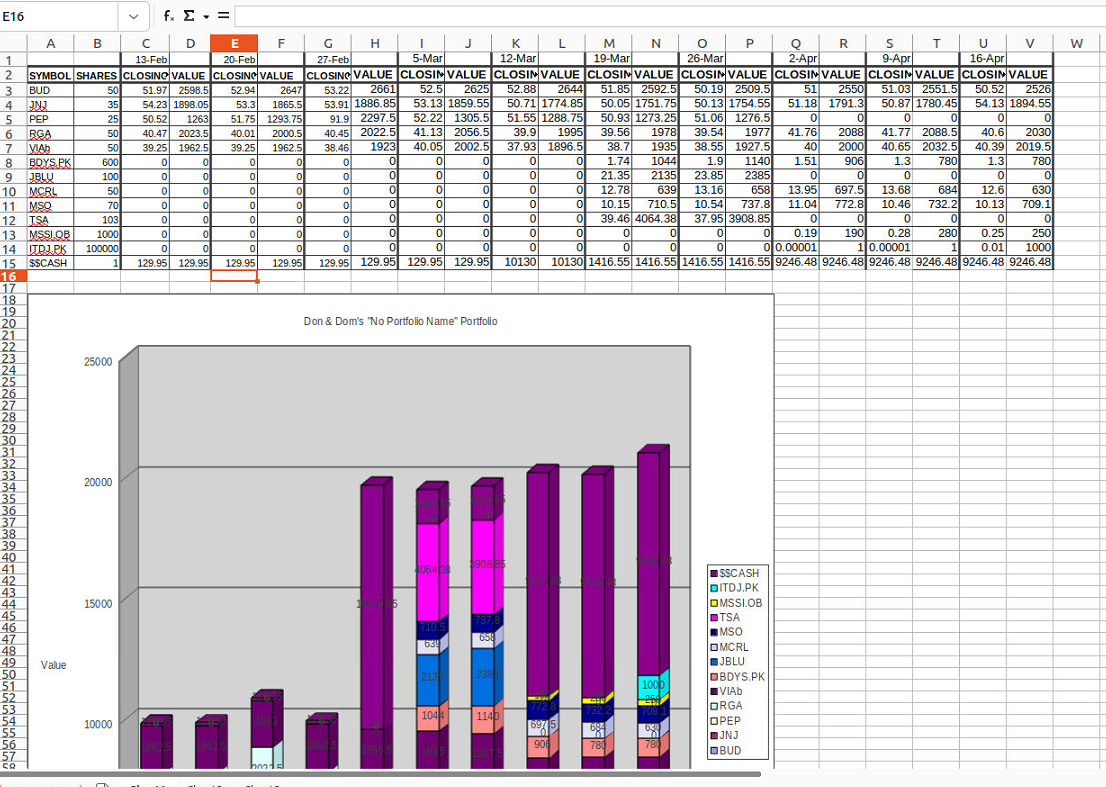Click the JNJ symbol cell
Viewport: 1106px width, 787px height.
tap(50, 104)
